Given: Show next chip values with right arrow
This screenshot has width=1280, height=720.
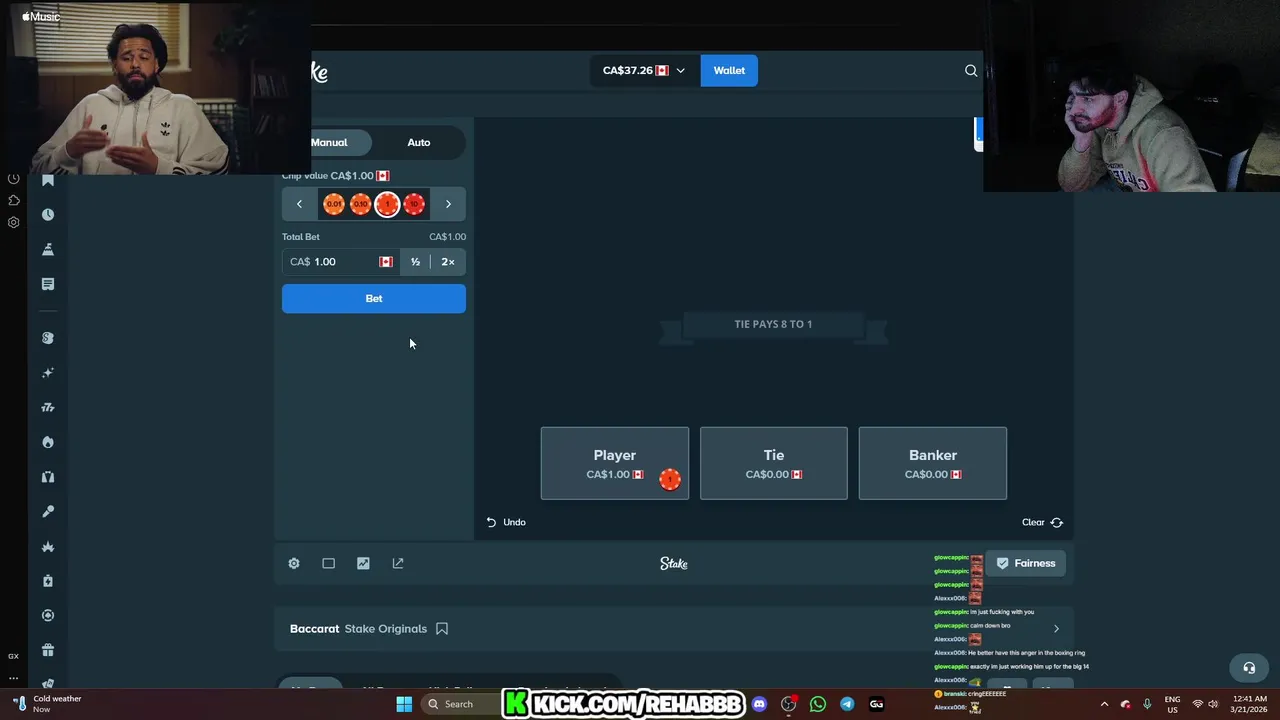Looking at the screenshot, I should point(448,204).
